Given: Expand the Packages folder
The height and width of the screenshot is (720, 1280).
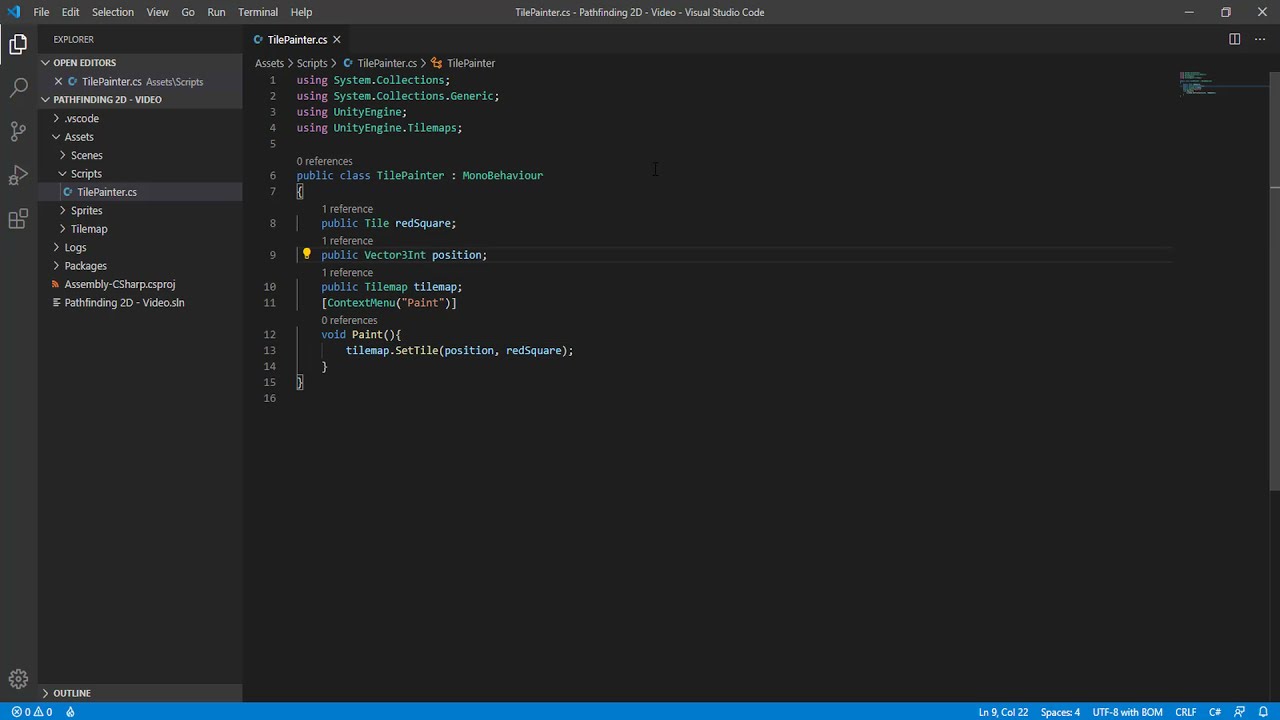Looking at the screenshot, I should [x=85, y=266].
